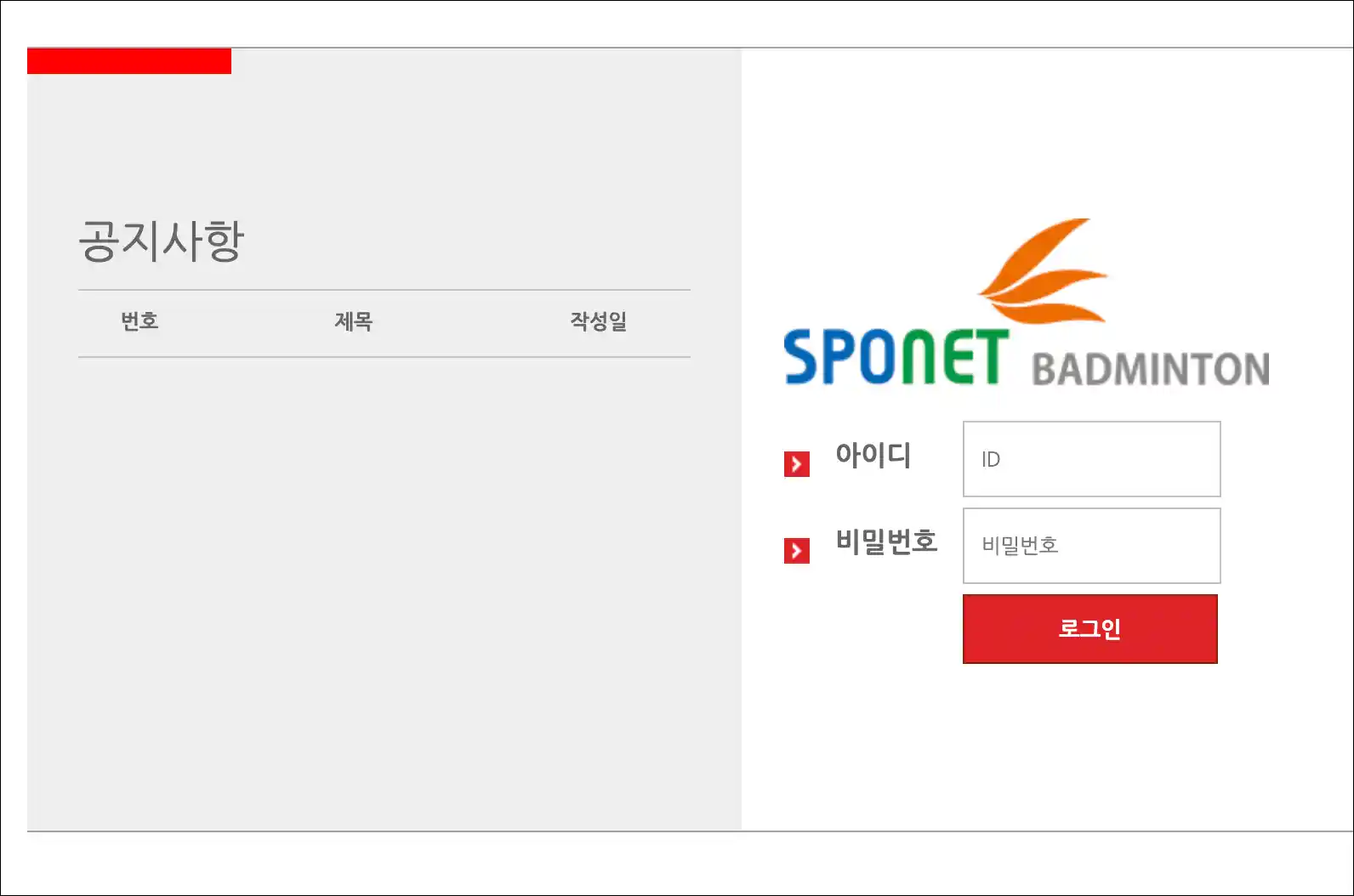
Task: Click the 아이디 label text
Action: click(873, 455)
